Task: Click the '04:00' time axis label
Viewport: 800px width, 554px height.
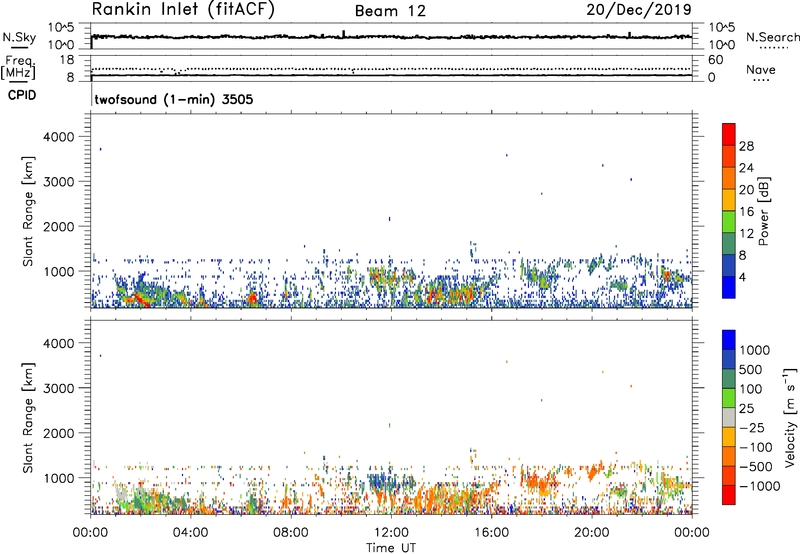Action: click(x=190, y=533)
